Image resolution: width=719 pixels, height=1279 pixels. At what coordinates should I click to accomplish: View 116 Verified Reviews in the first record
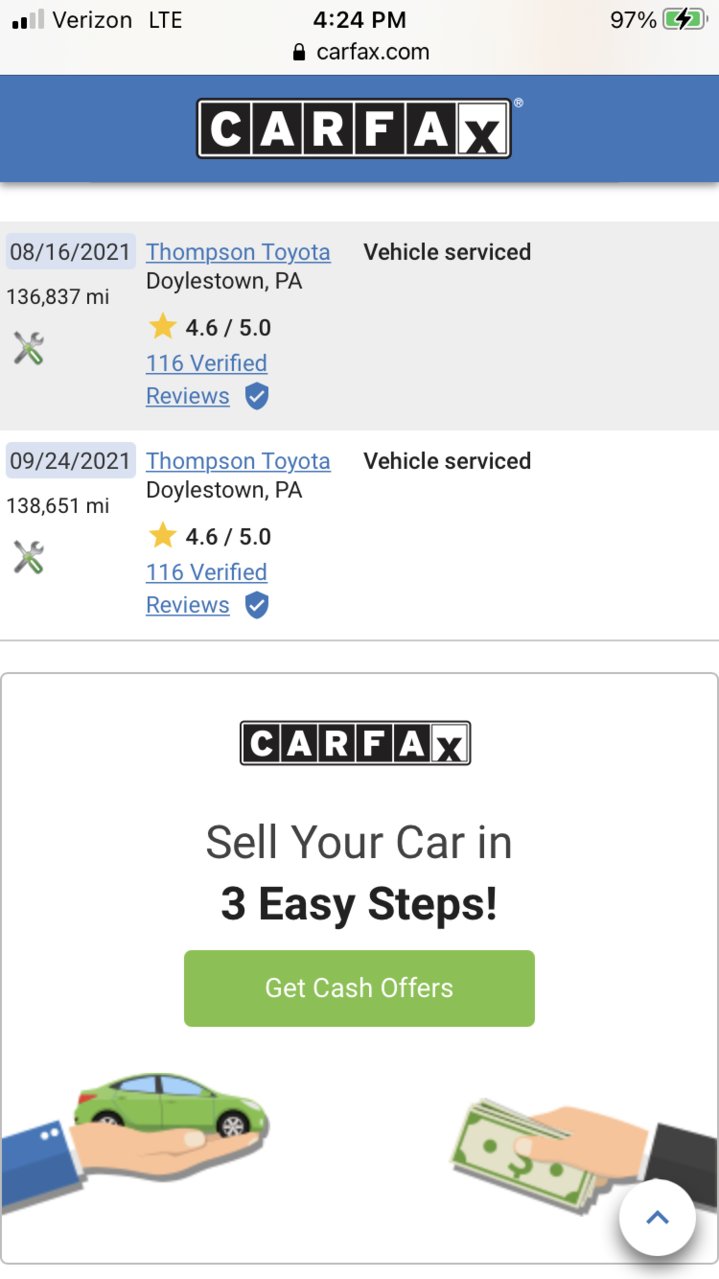click(207, 379)
